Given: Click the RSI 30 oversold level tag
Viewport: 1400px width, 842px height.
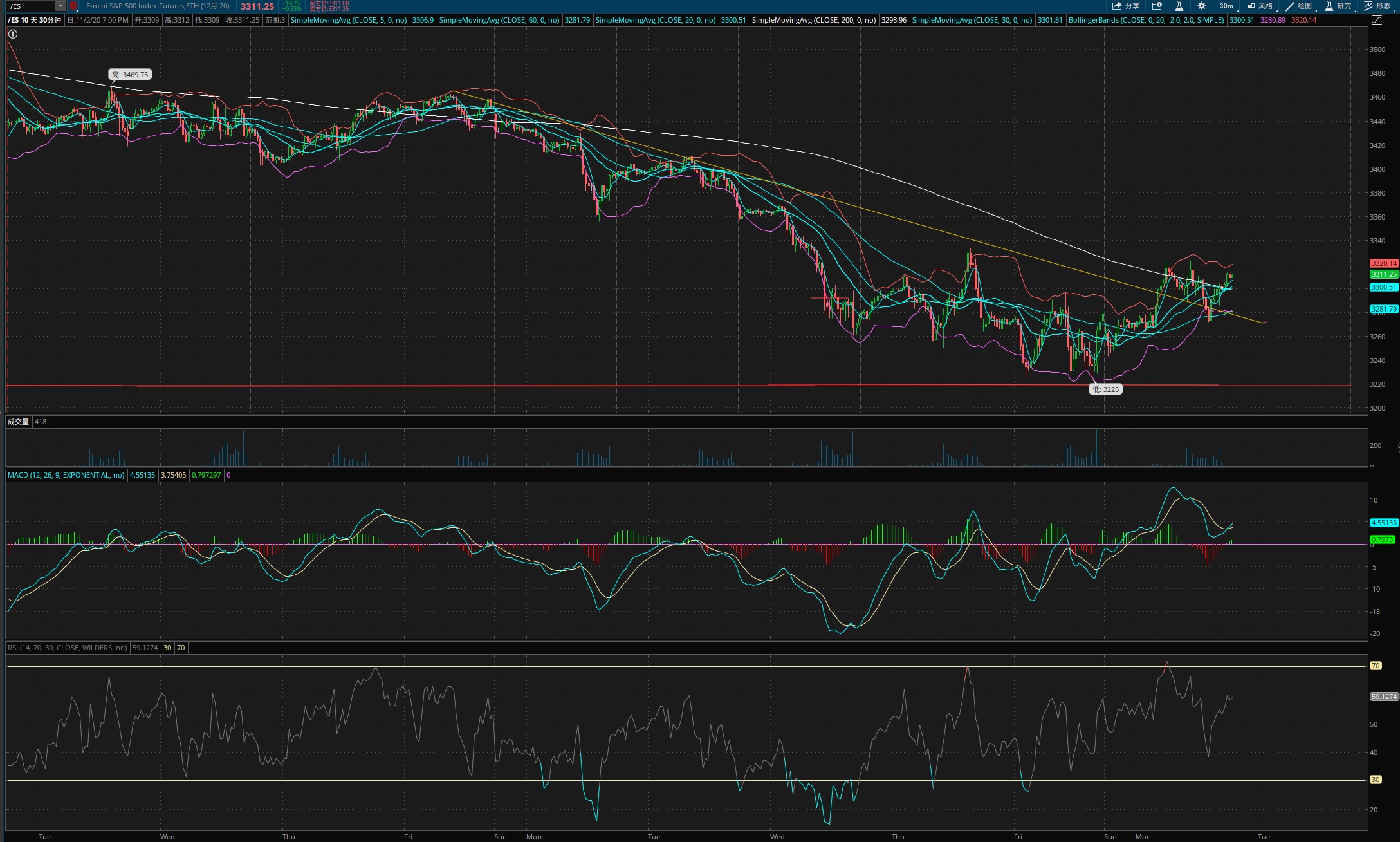Looking at the screenshot, I should point(1376,780).
